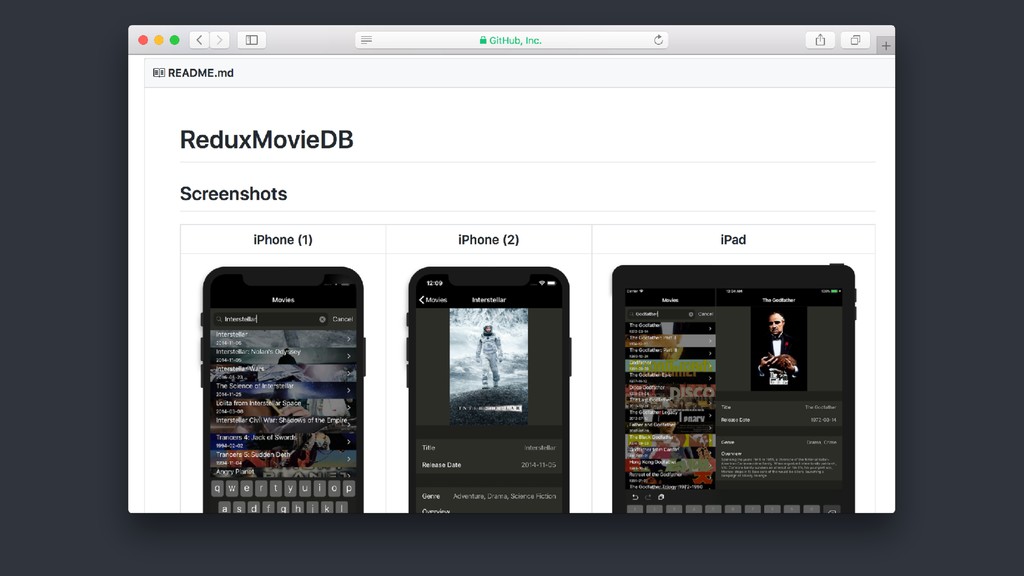This screenshot has height=576, width=1024.
Task: Select 'Trancers 4: Jack of Swords' row
Action: (x=283, y=441)
